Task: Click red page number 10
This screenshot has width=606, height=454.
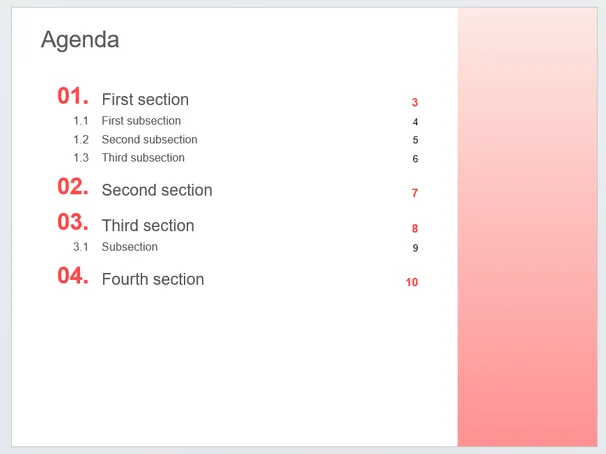Action: (412, 282)
